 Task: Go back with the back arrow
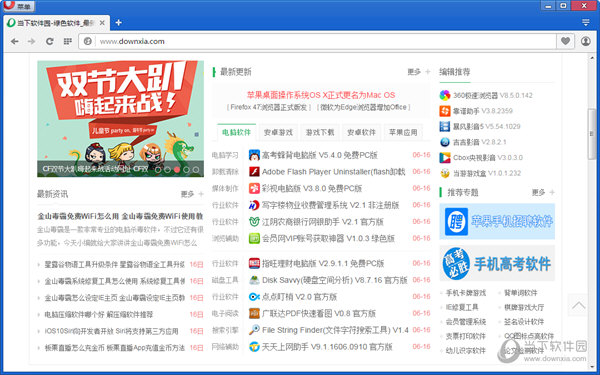[15, 41]
